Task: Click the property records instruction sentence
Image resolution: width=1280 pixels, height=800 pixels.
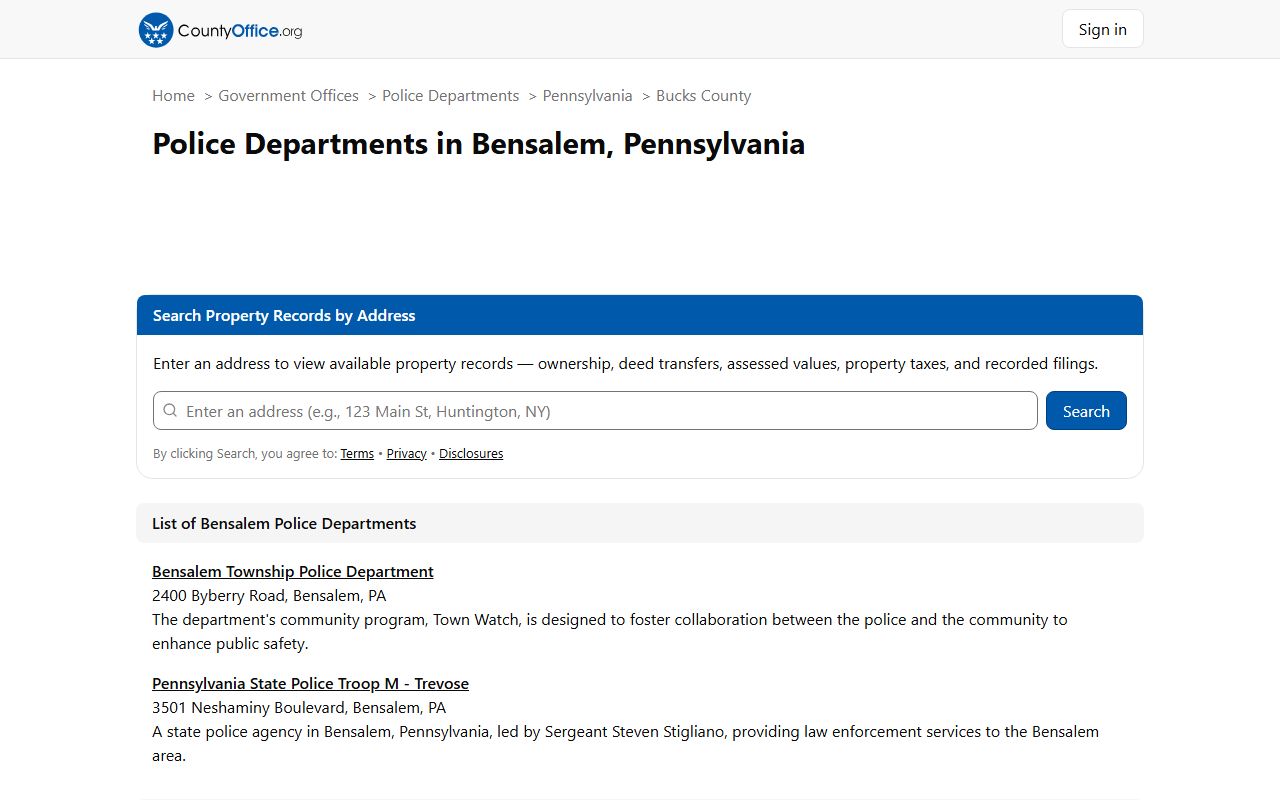Action: click(x=625, y=364)
